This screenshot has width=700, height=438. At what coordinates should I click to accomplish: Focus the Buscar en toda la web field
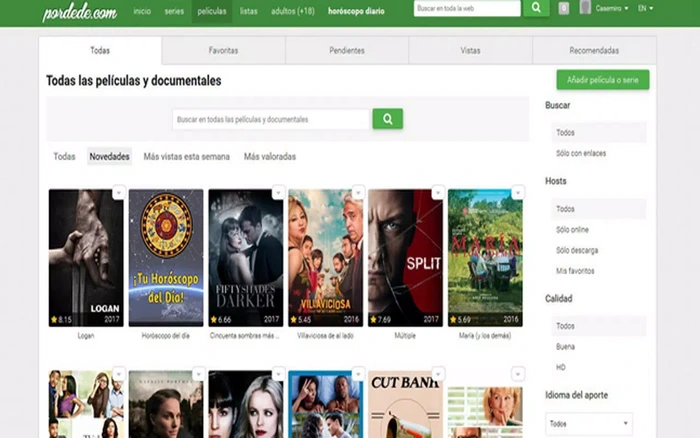[467, 8]
